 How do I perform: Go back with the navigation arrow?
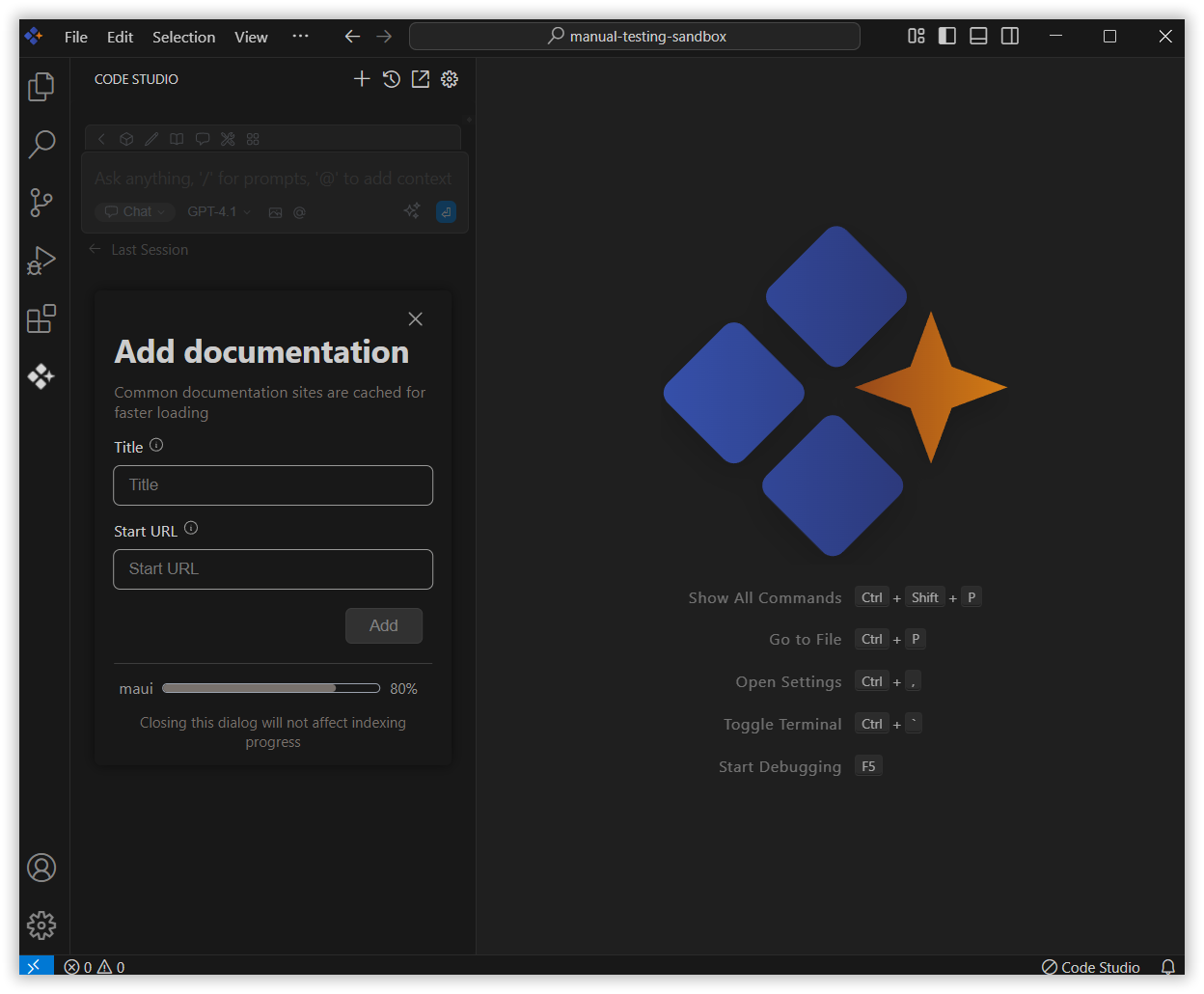[352, 36]
